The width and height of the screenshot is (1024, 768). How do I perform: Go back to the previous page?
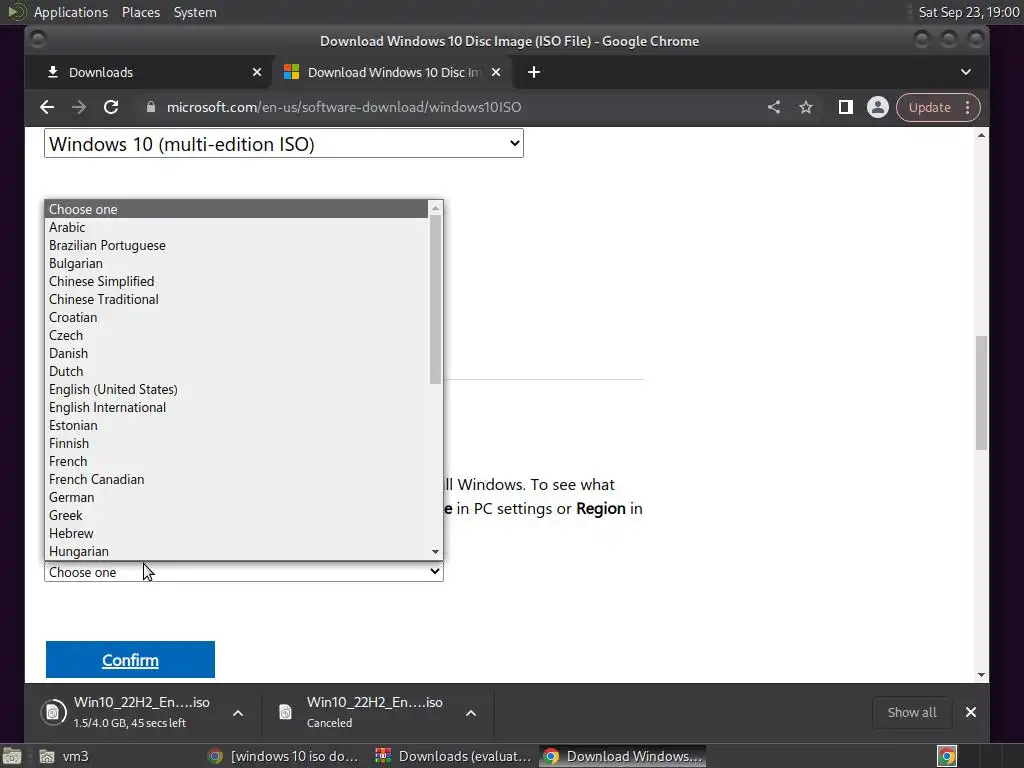pos(47,107)
